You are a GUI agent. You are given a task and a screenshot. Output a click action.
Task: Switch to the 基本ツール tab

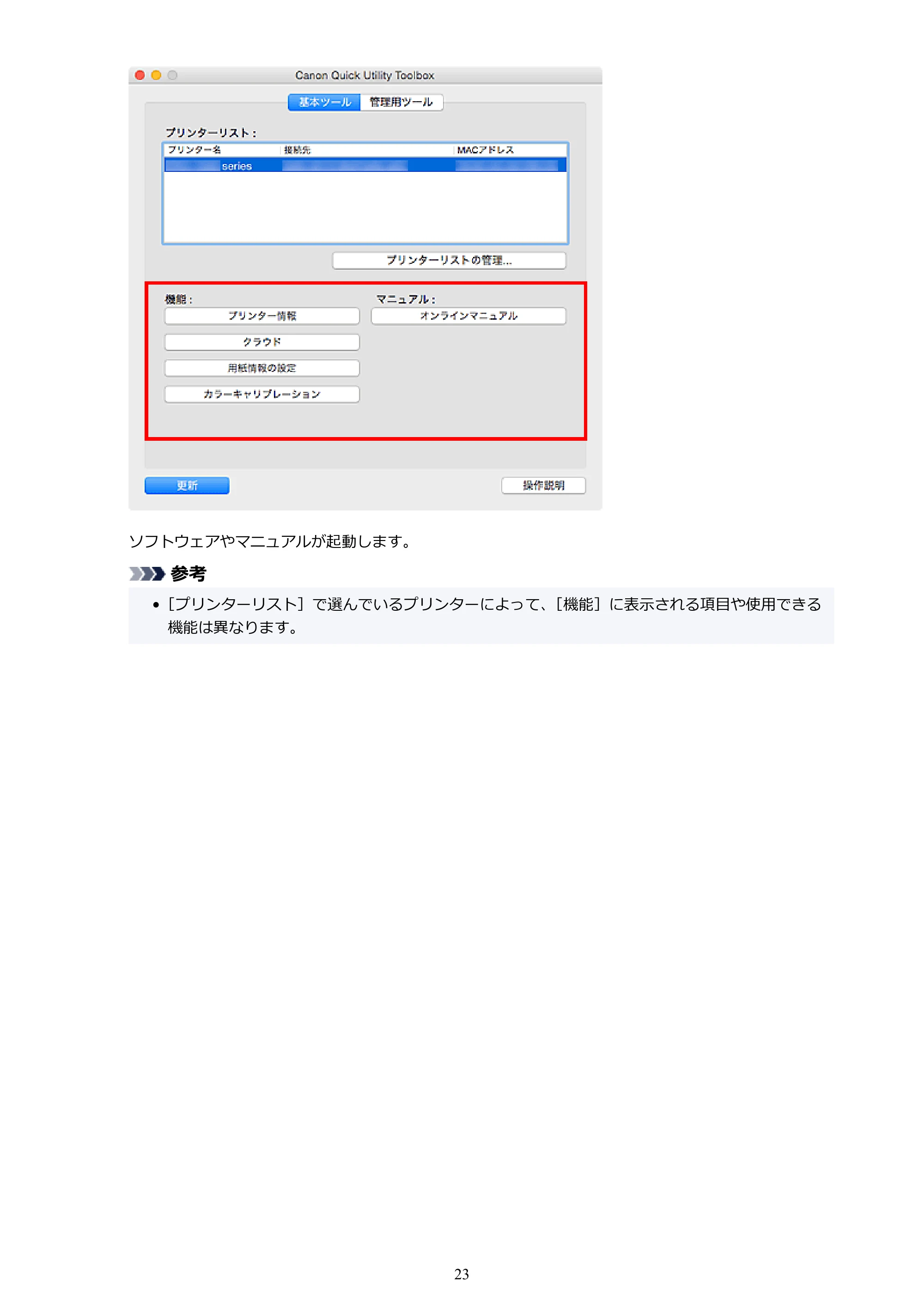324,103
